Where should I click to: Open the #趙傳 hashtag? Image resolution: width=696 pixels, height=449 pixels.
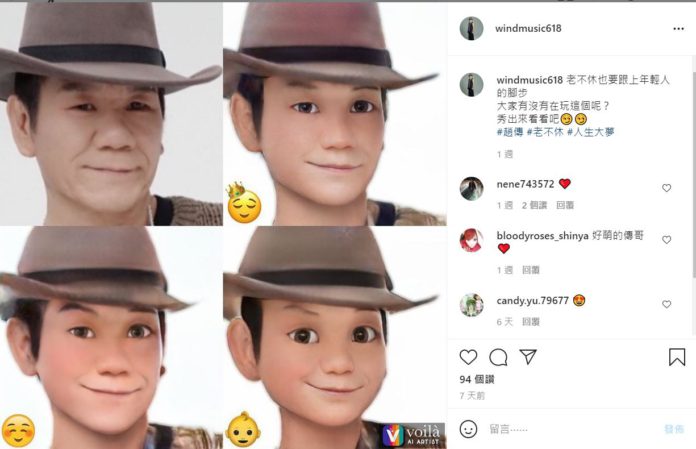click(510, 132)
